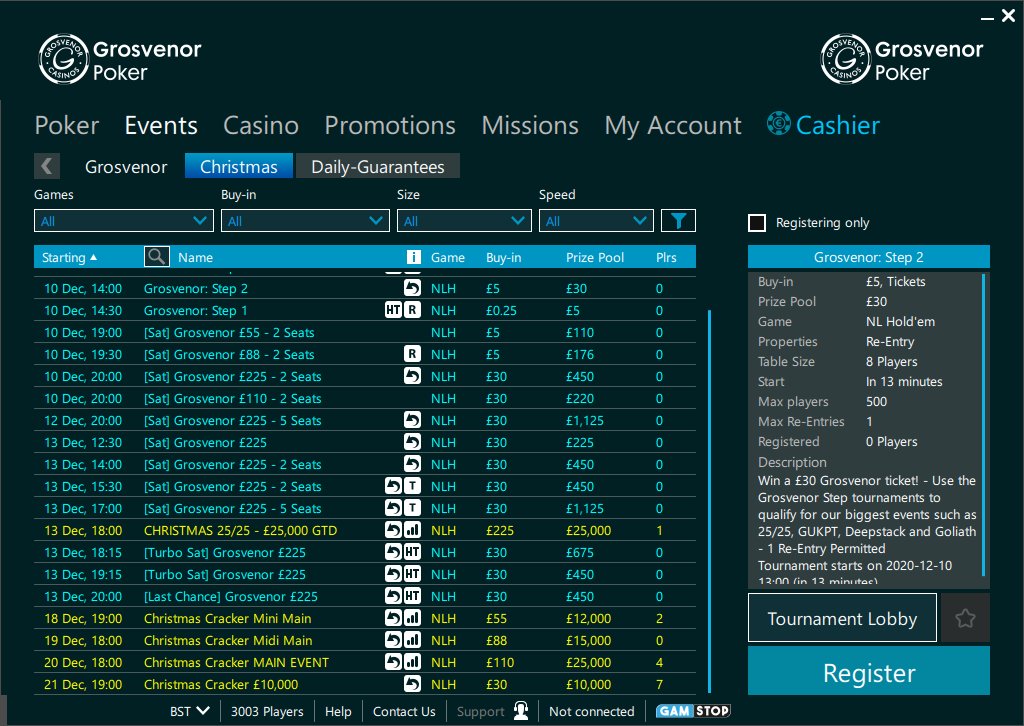Add tournament to favorites with star icon

pos(965,618)
